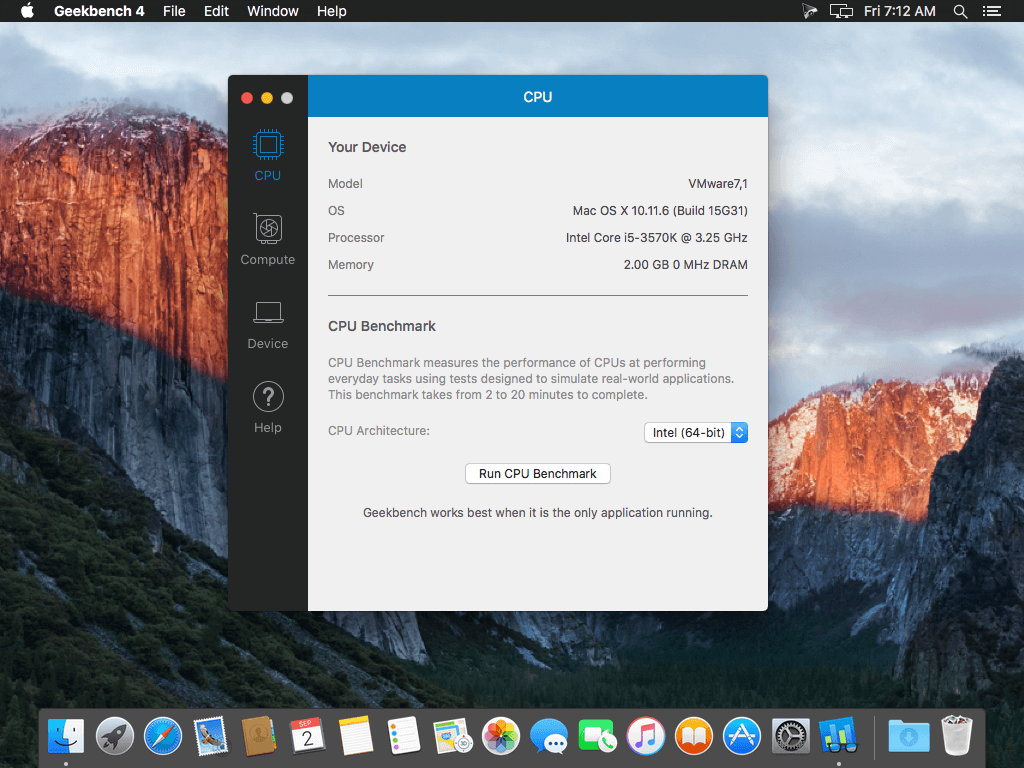Image resolution: width=1024 pixels, height=768 pixels.
Task: Launch System Preferences from the Dock
Action: click(790, 736)
